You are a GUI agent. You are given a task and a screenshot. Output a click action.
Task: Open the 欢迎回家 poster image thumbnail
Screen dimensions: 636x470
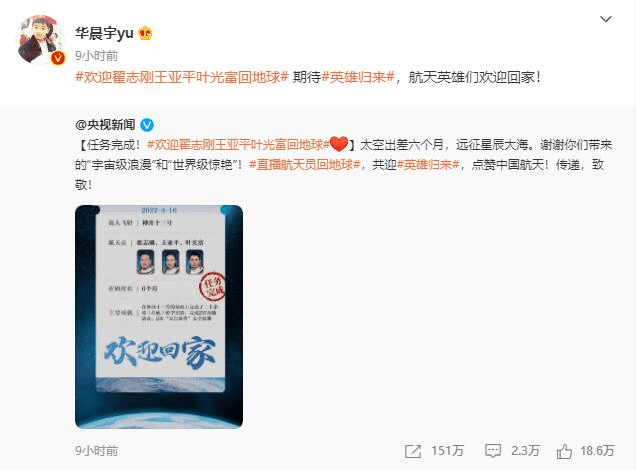159,317
